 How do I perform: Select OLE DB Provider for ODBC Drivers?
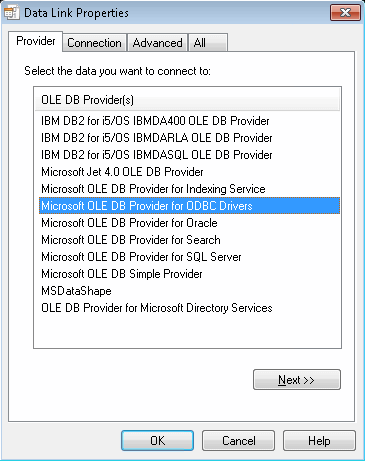pos(189,206)
